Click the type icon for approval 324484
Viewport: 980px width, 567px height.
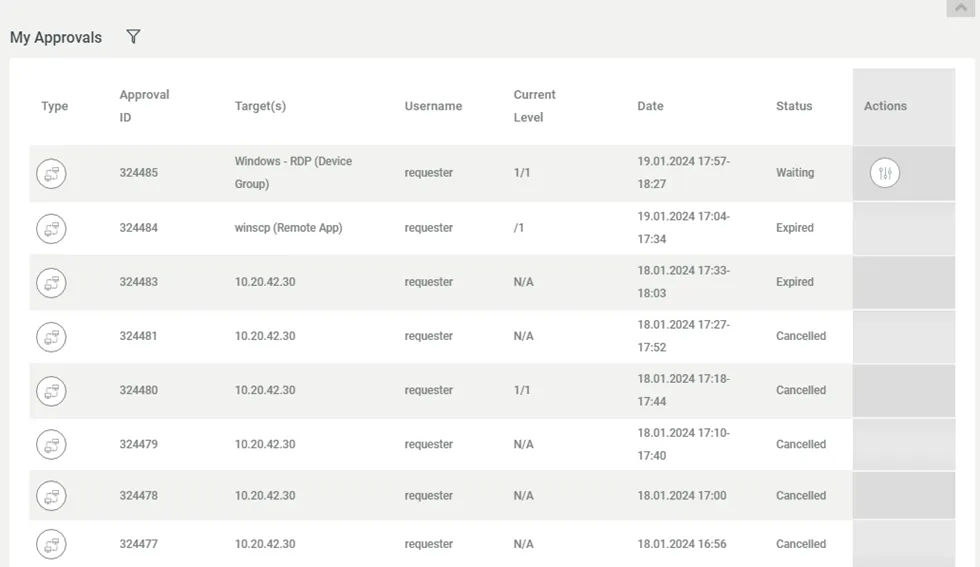coord(51,229)
